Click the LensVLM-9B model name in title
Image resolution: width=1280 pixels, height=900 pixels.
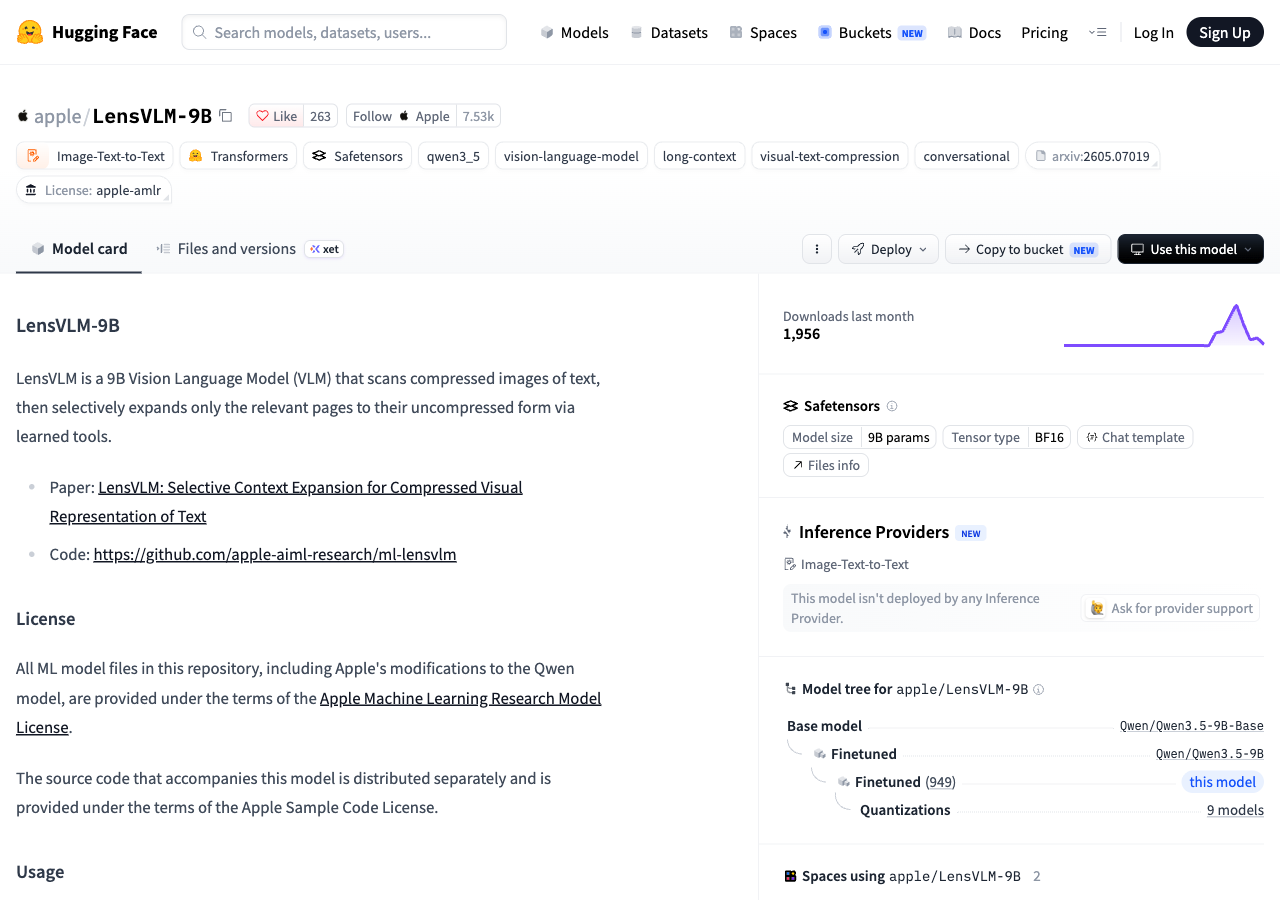(152, 116)
